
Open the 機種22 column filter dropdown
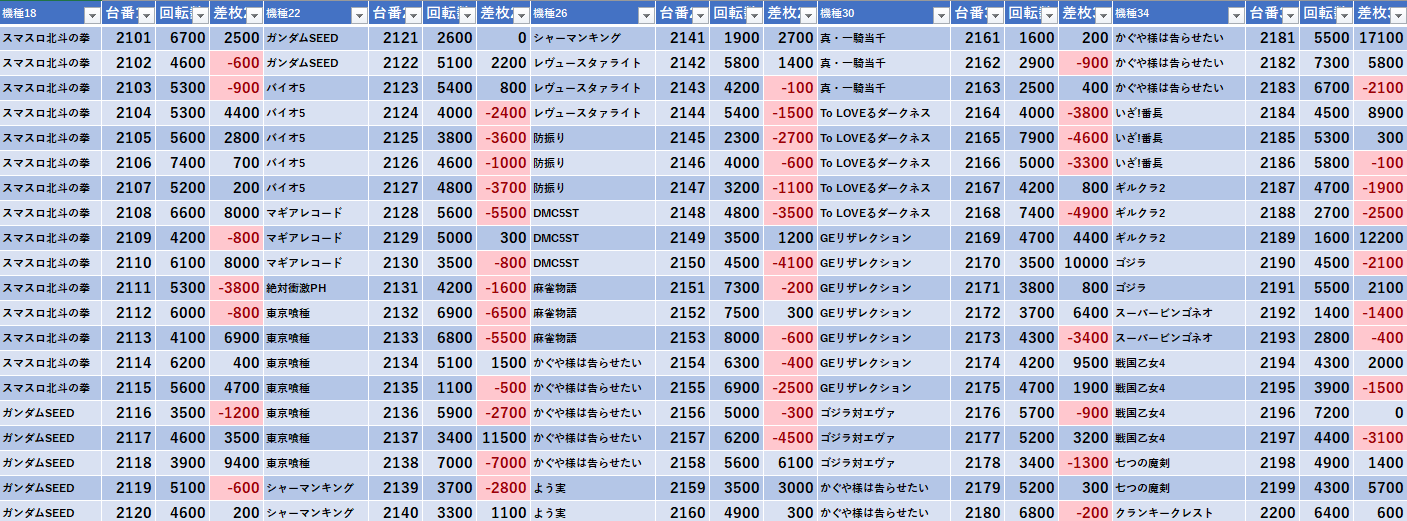coord(358,15)
